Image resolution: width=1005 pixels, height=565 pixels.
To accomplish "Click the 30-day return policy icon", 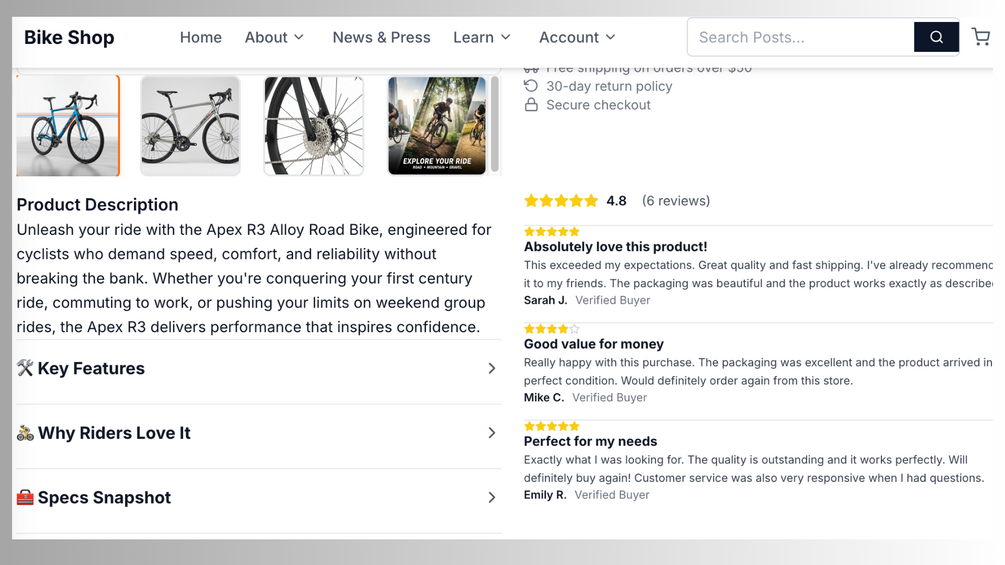I will coord(531,86).
